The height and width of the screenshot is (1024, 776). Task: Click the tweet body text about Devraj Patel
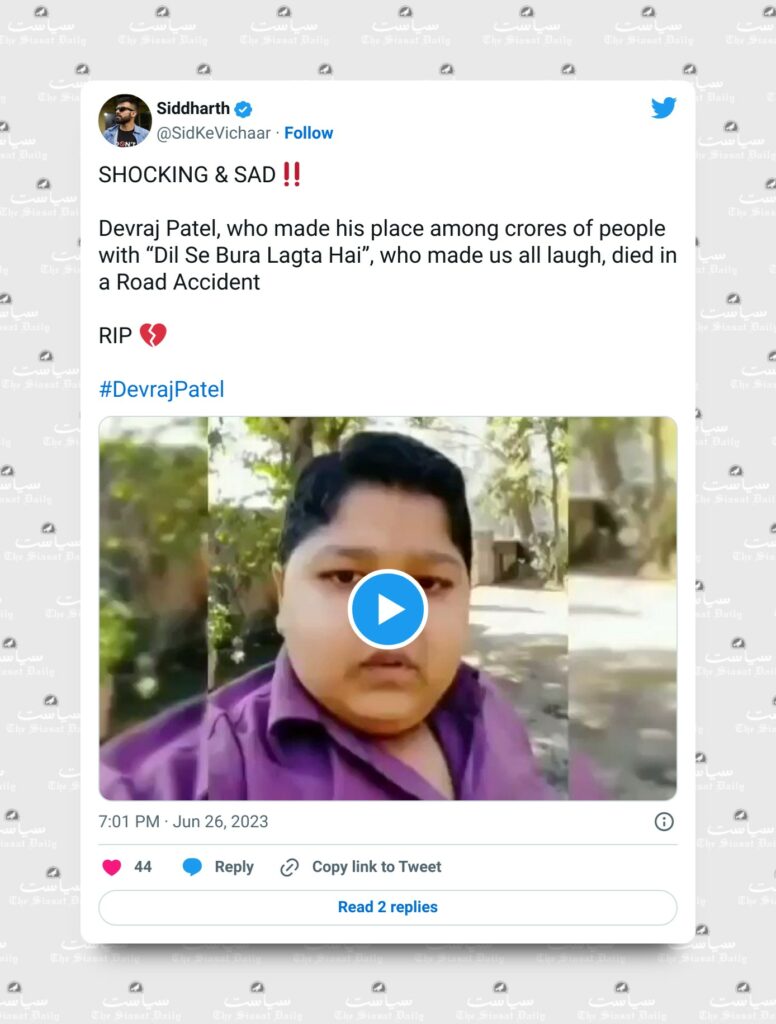(x=388, y=255)
